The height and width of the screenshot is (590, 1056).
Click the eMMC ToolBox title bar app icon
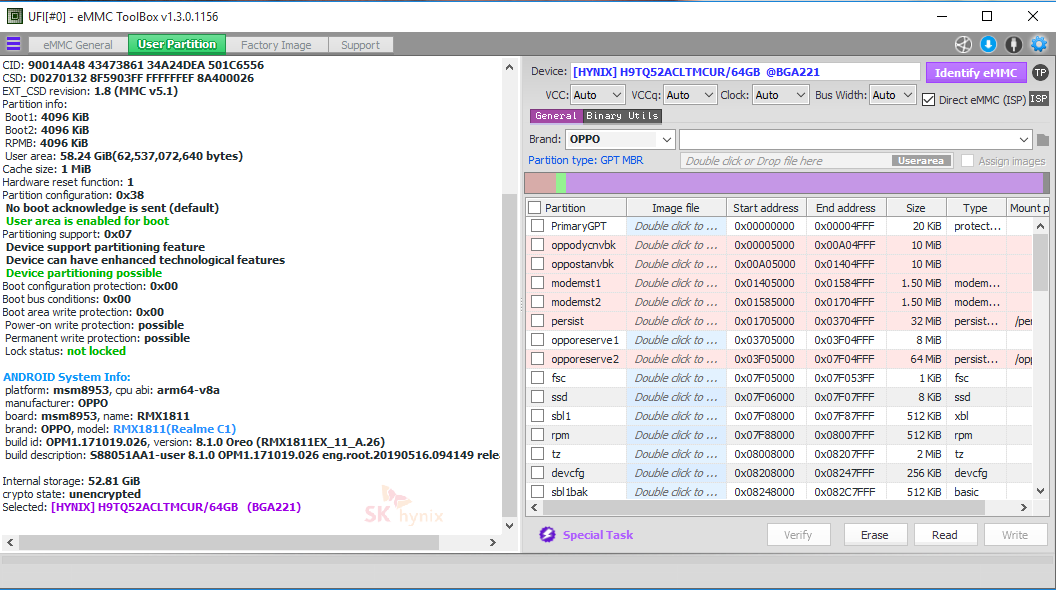tap(14, 16)
